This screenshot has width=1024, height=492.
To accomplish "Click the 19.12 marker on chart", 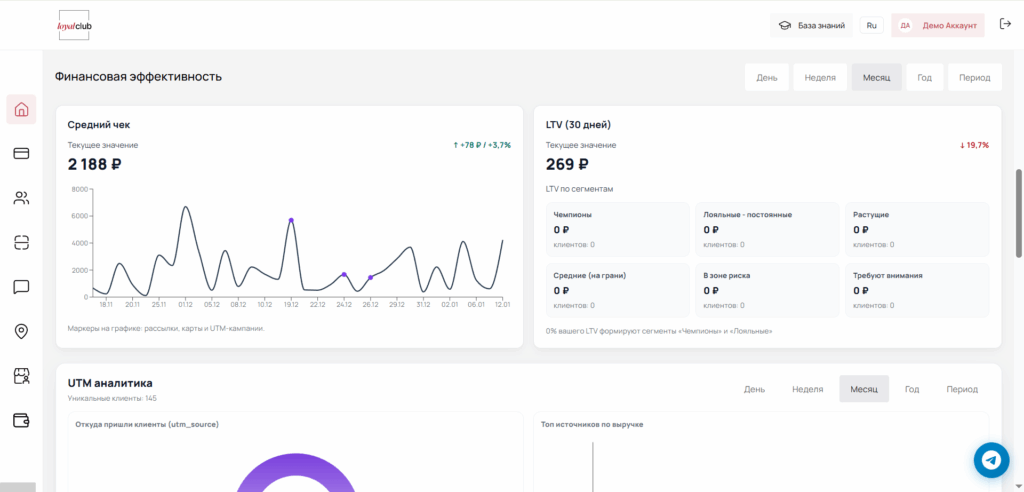I will tap(291, 220).
